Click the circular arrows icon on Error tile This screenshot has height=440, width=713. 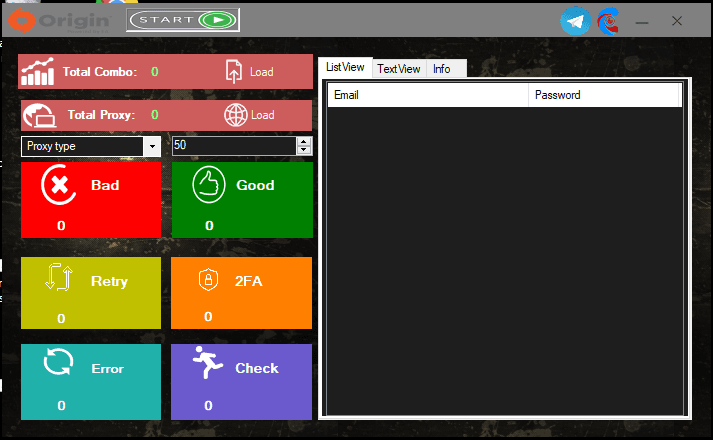(x=58, y=364)
